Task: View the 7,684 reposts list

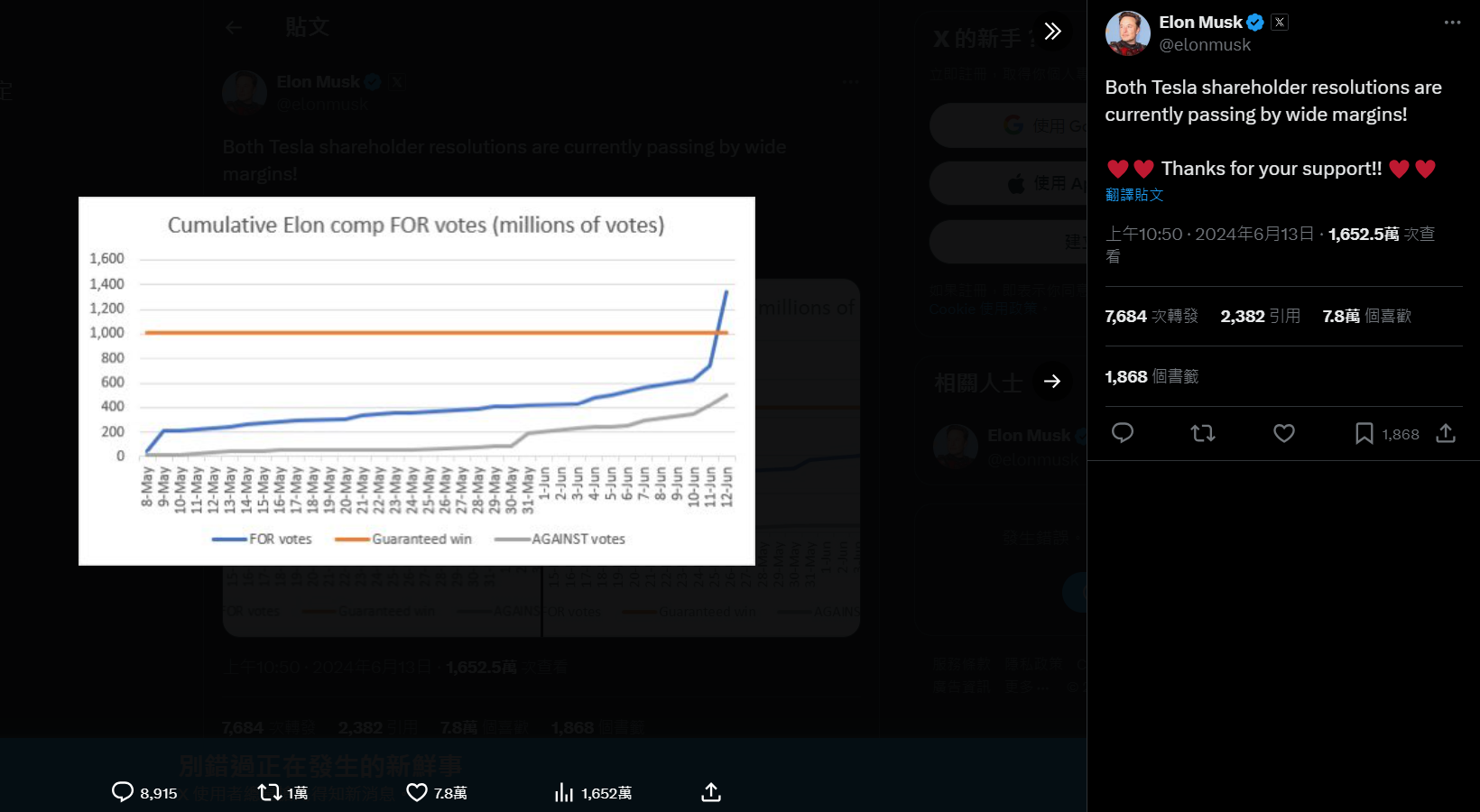Action: (1151, 316)
